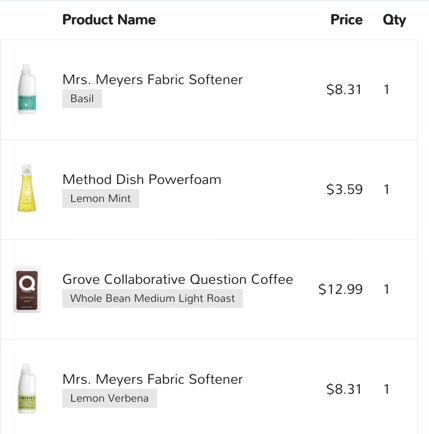Screen dimensions: 429x434
Task: Click the quantity of Basil fabric softener
Action: (x=386, y=89)
